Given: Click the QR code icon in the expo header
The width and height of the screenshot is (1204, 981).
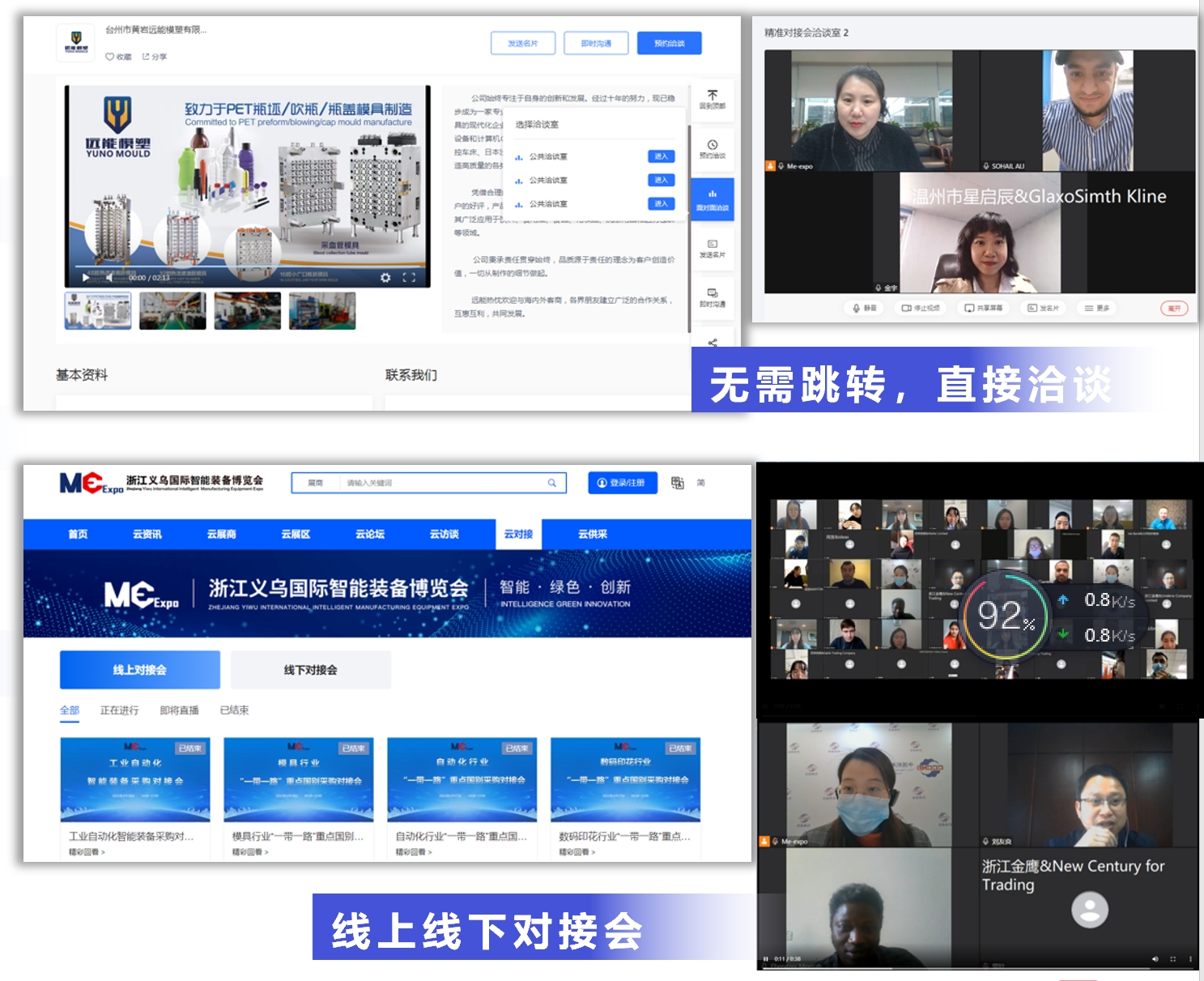Looking at the screenshot, I should click(x=679, y=482).
